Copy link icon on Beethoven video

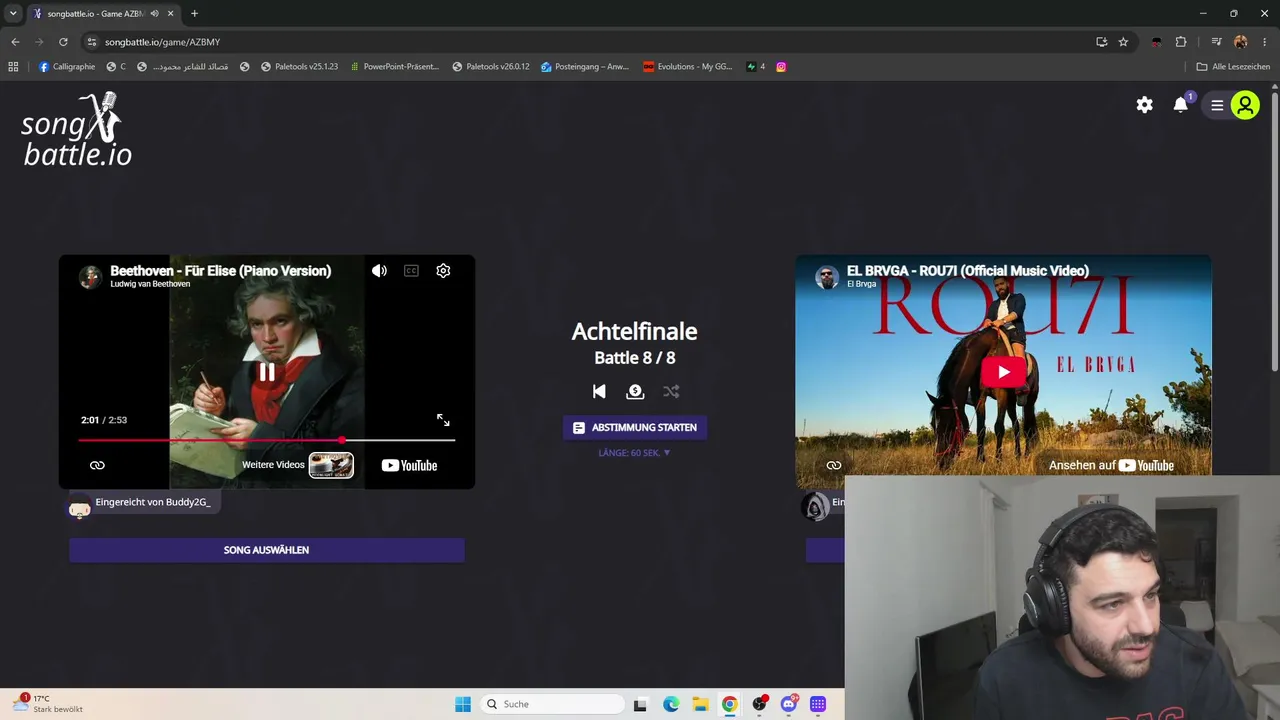click(97, 465)
